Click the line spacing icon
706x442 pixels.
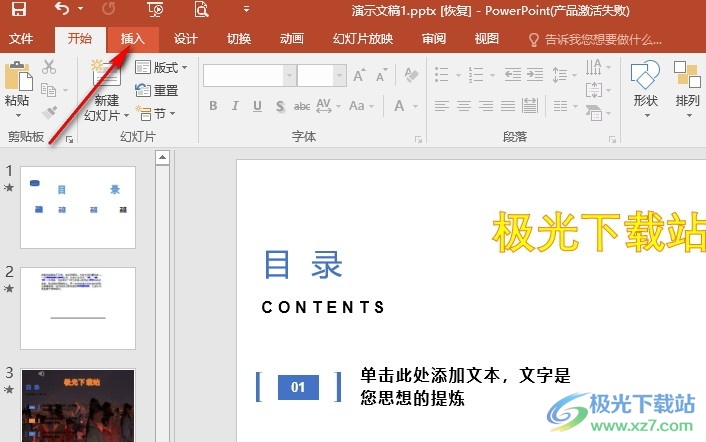[559, 75]
